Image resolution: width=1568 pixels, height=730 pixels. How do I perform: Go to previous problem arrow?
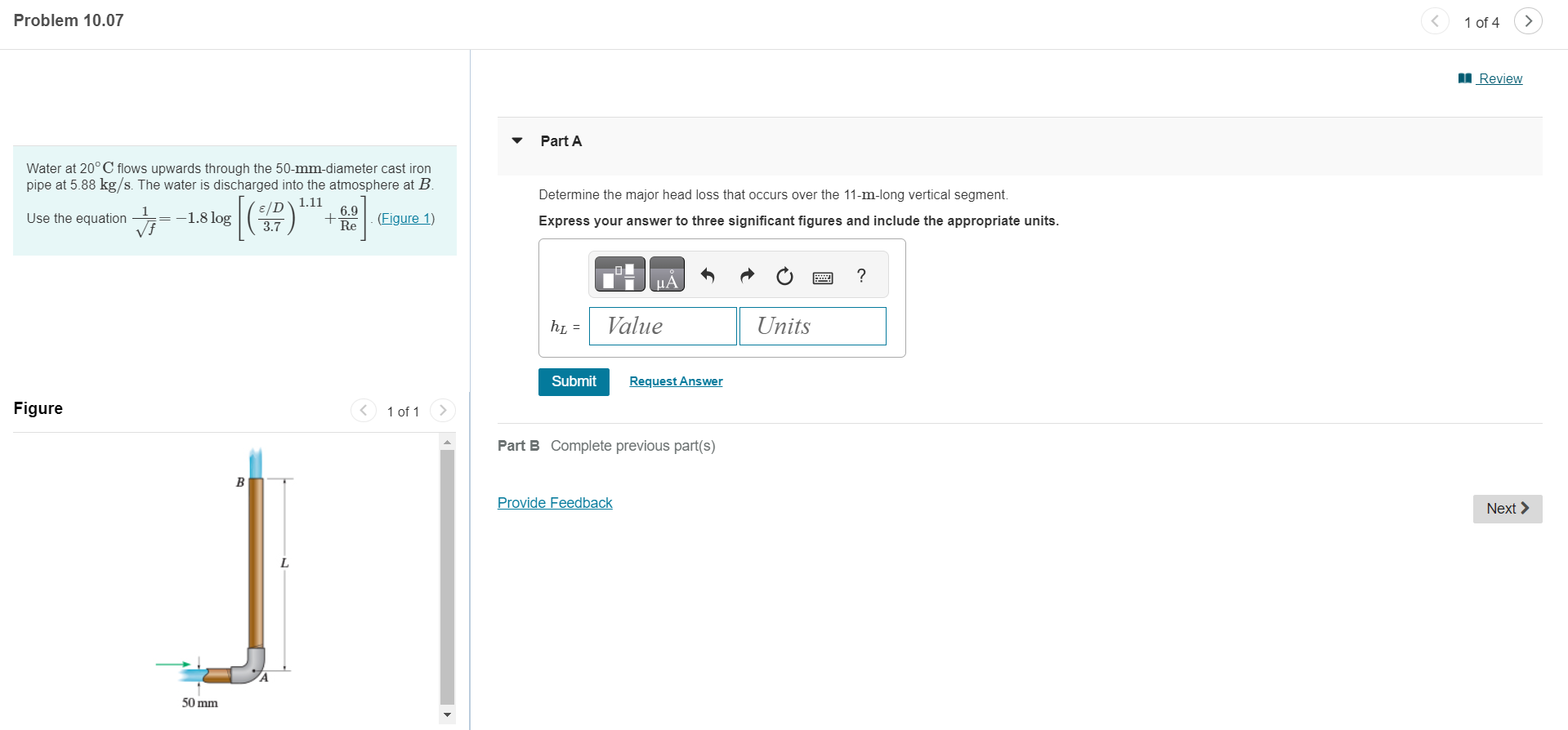coord(1435,21)
